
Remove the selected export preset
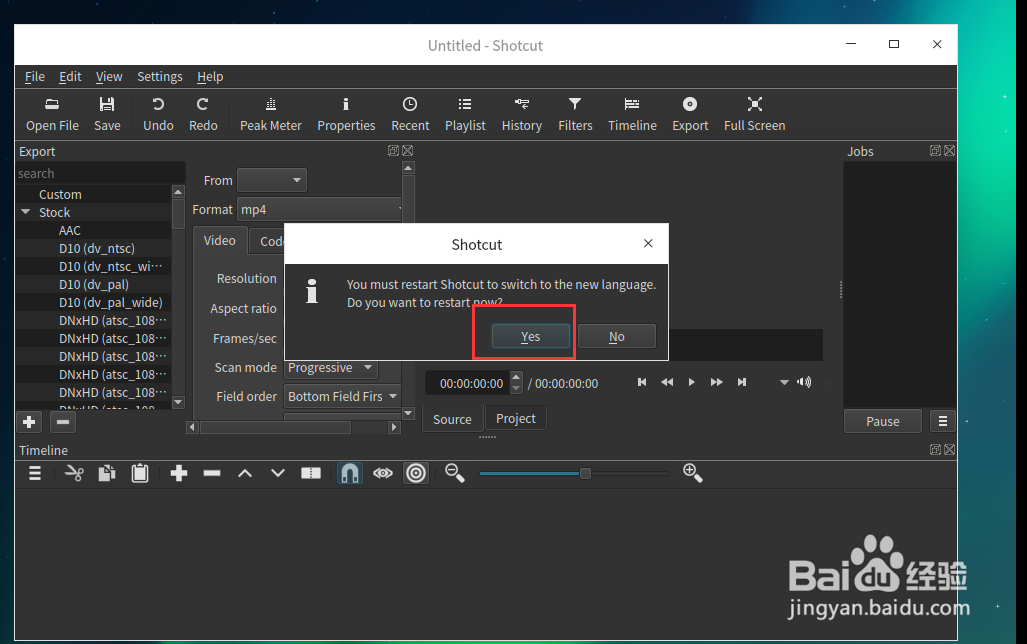point(63,422)
